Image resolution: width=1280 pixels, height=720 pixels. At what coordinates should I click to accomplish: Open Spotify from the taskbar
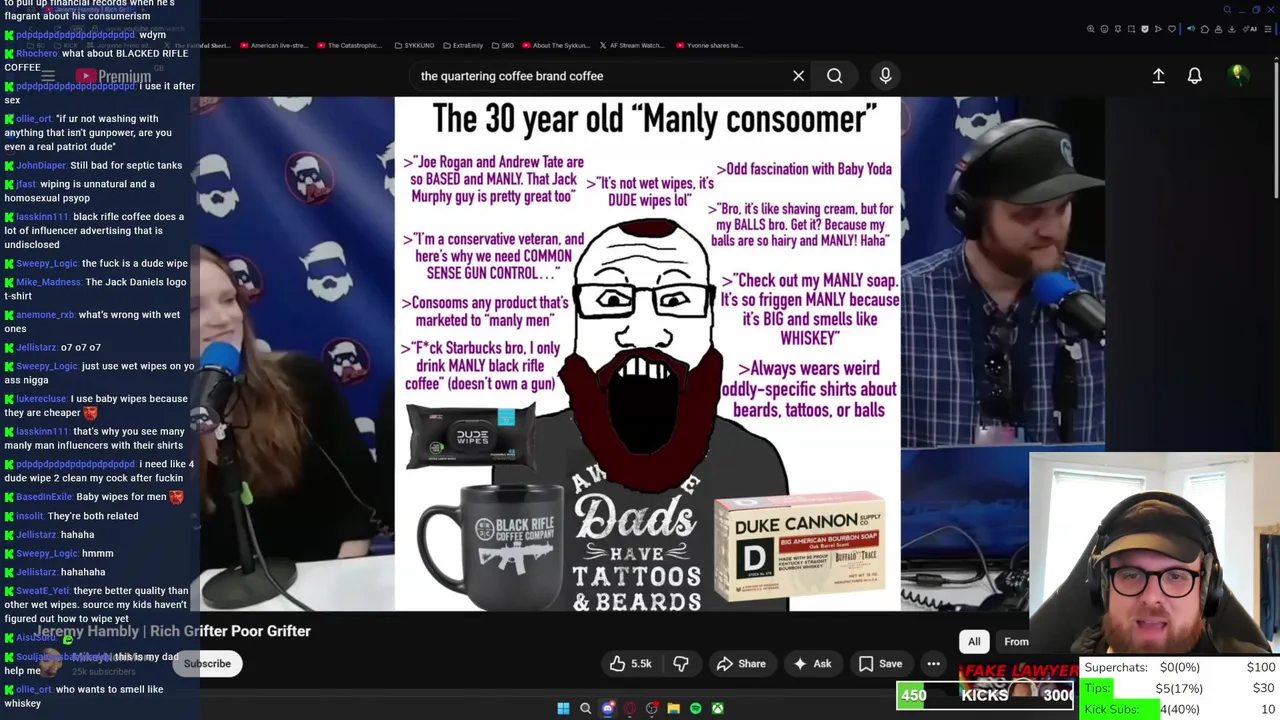coord(695,708)
